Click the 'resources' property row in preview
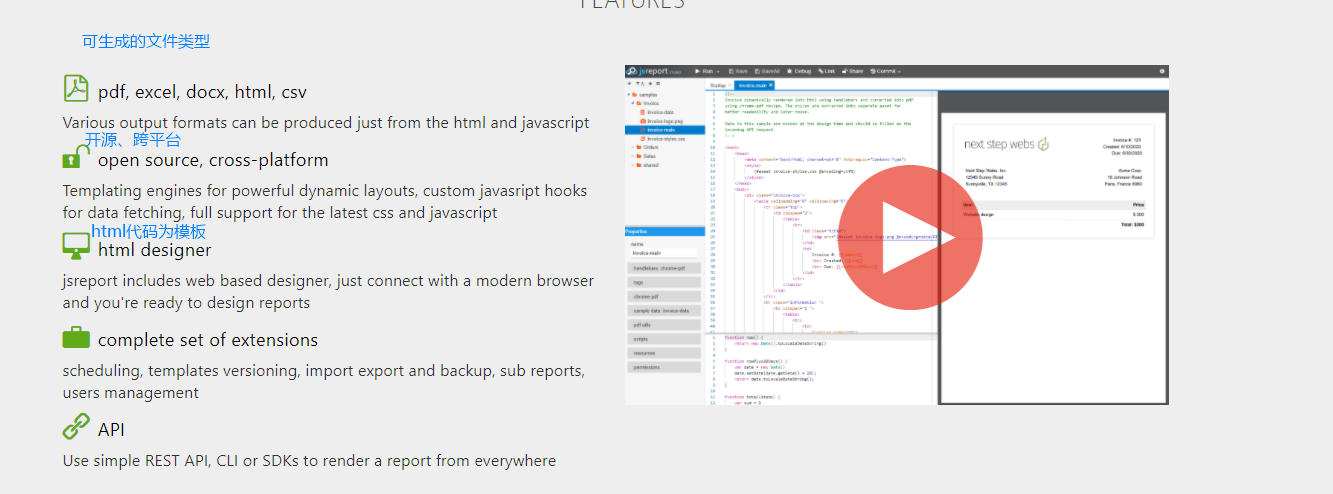1333x494 pixels. click(665, 353)
